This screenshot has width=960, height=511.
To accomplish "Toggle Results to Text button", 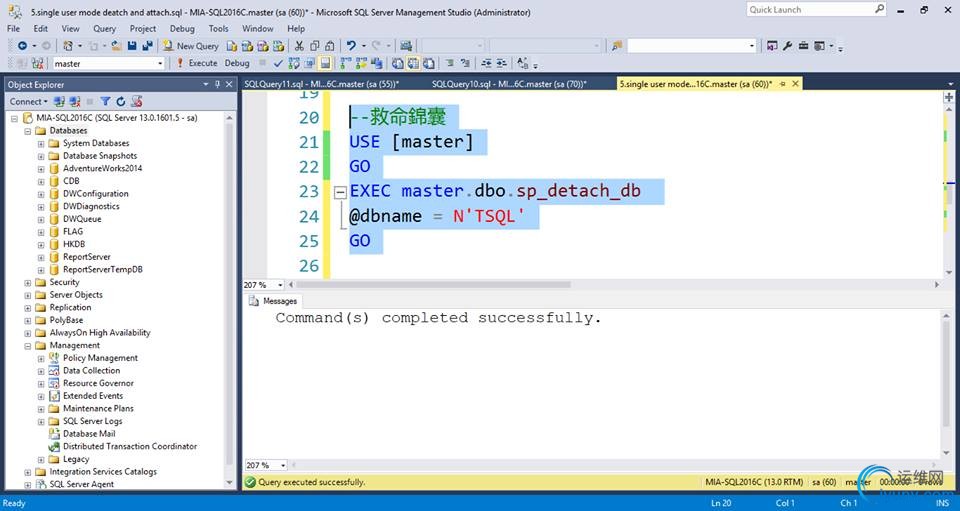I will pyautogui.click(x=397, y=63).
